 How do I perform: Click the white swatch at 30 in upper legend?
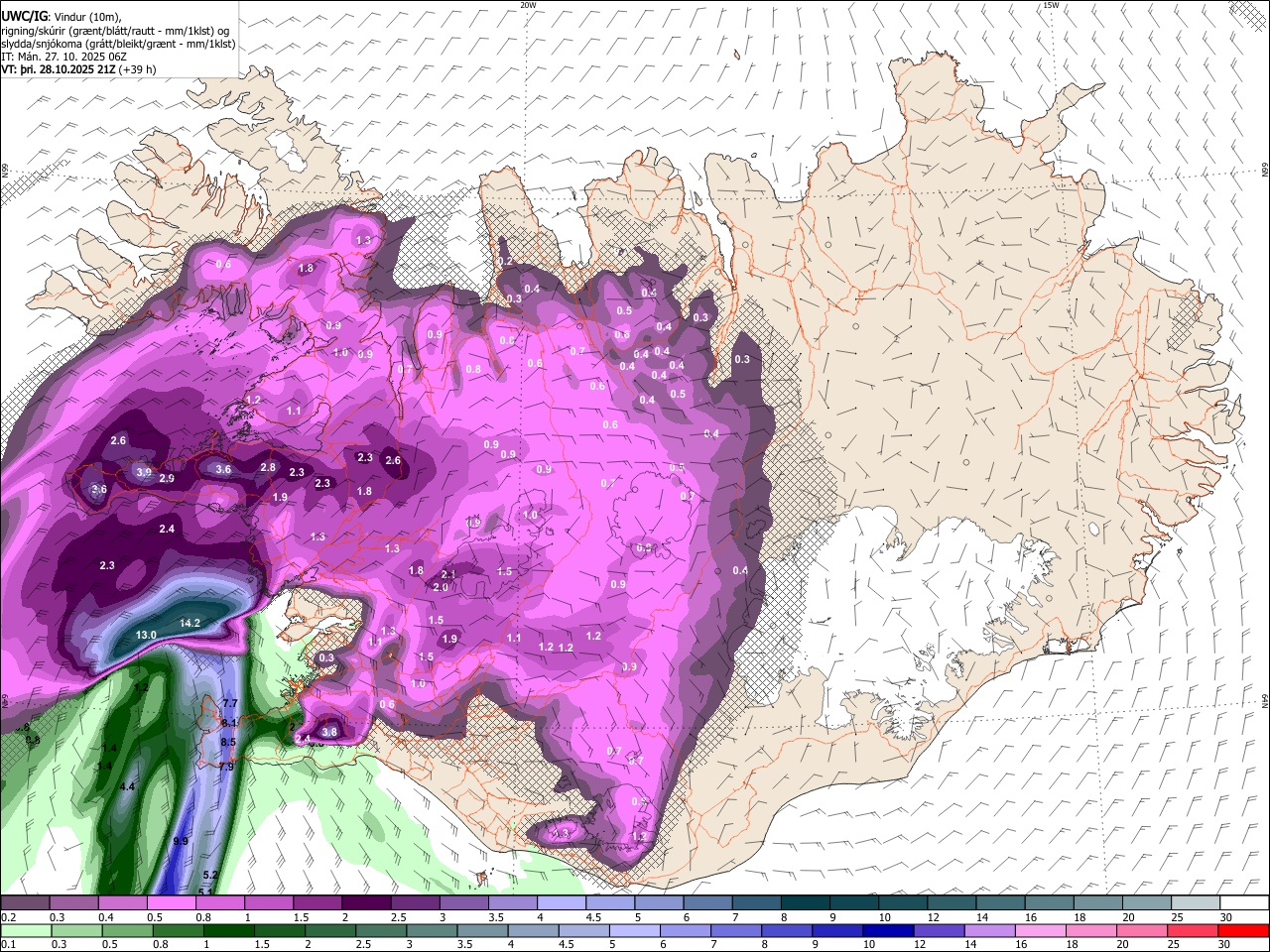click(x=1243, y=903)
